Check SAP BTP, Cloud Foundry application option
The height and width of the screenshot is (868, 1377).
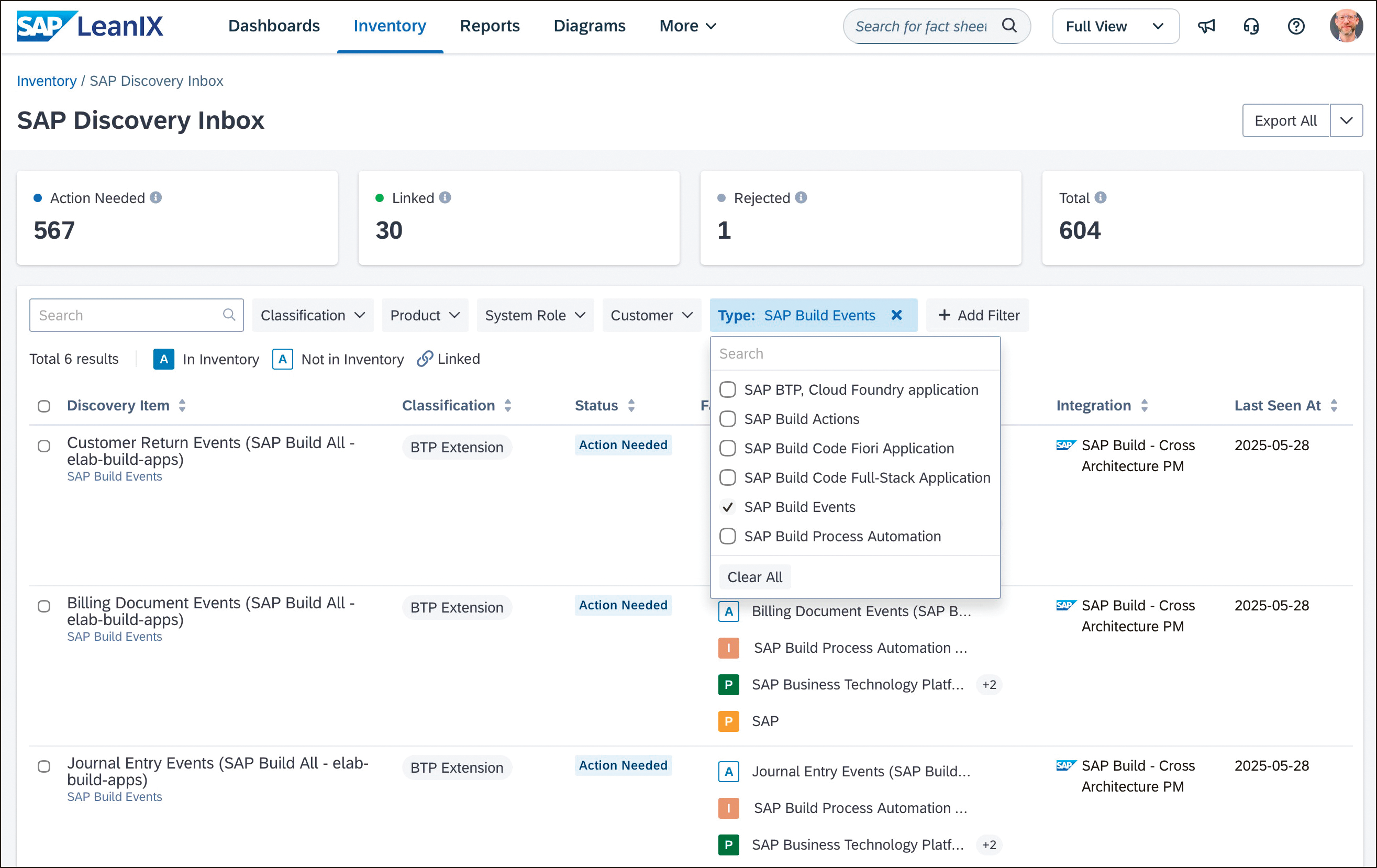pos(727,390)
